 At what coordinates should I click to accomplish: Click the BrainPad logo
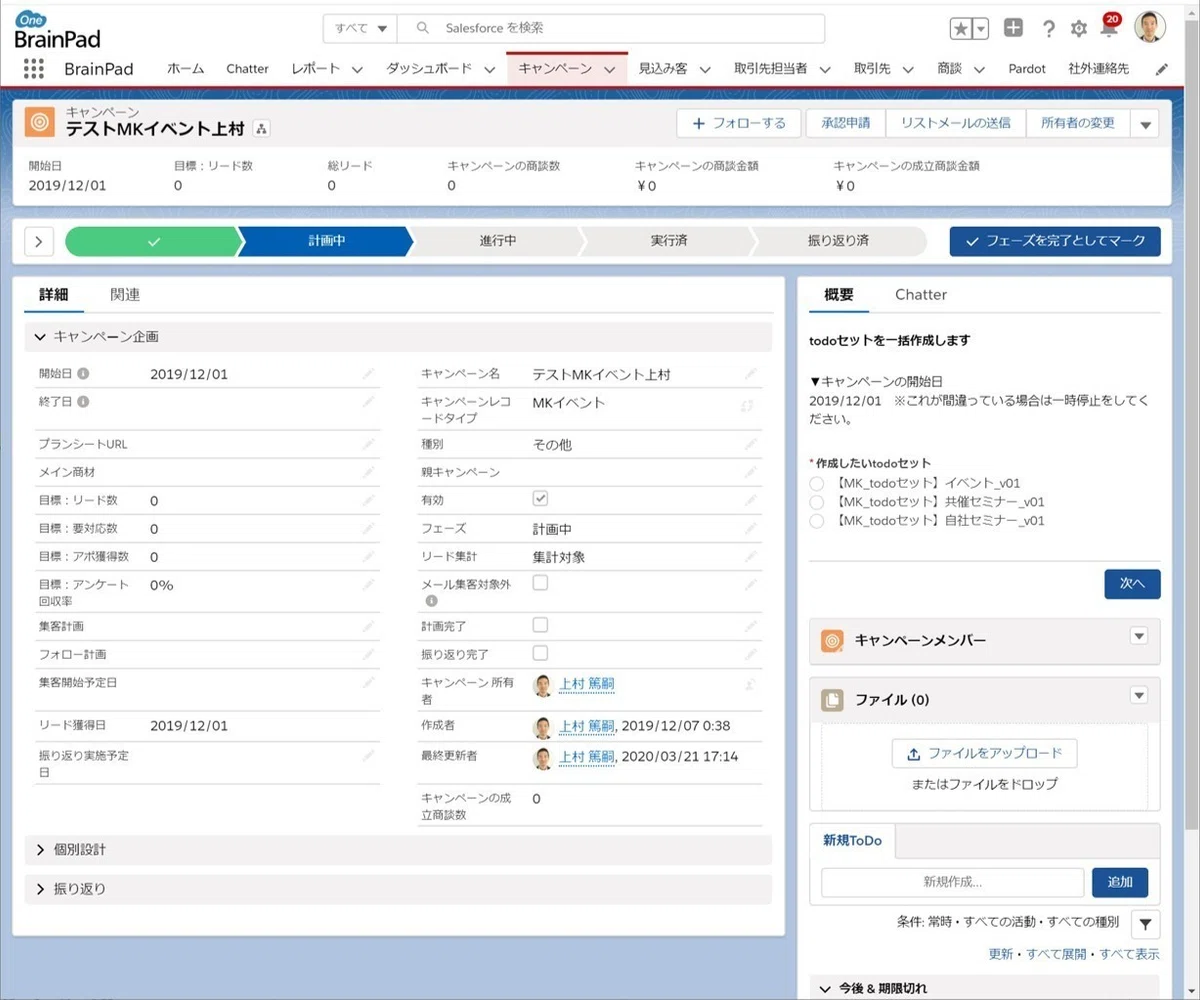pyautogui.click(x=57, y=30)
